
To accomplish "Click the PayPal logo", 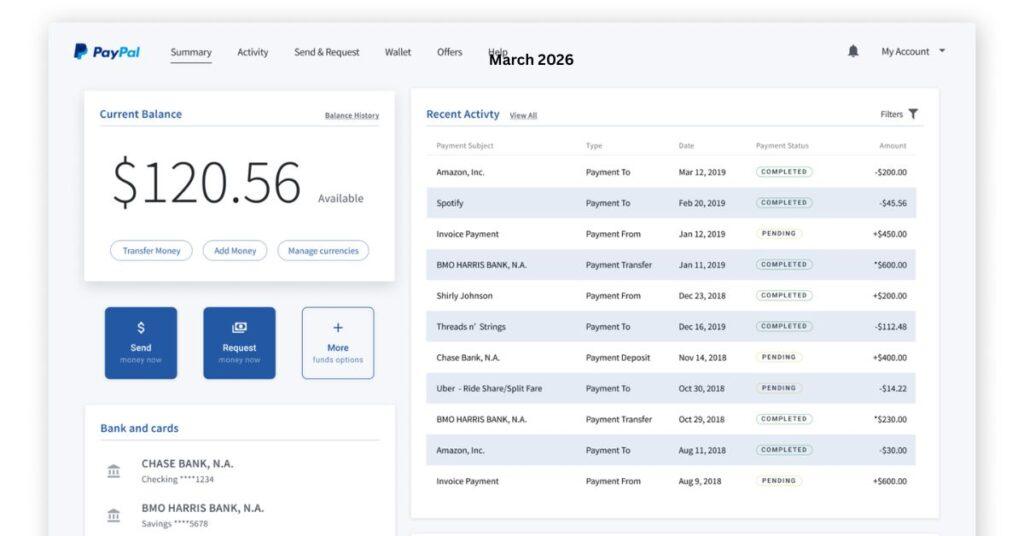I will tap(107, 52).
